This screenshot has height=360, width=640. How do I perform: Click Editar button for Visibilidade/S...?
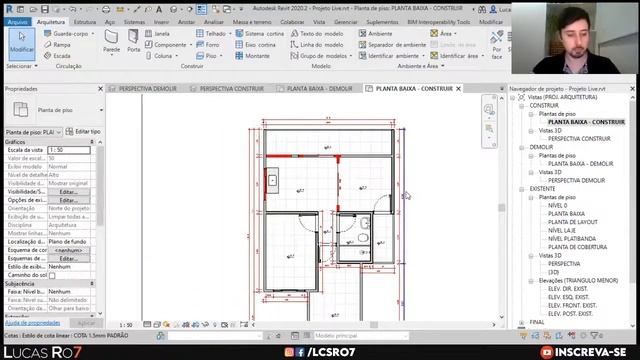point(69,192)
